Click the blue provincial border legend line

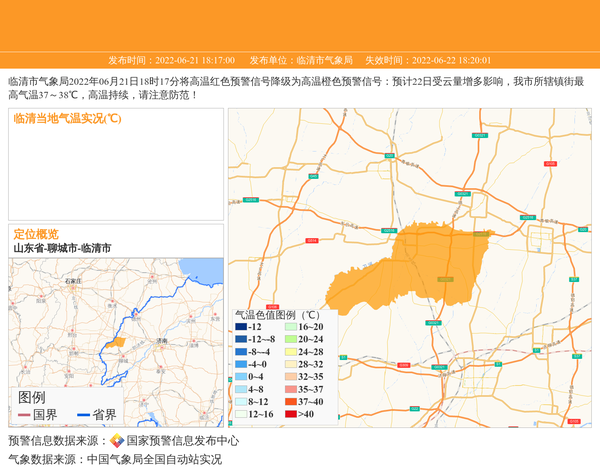click(83, 415)
